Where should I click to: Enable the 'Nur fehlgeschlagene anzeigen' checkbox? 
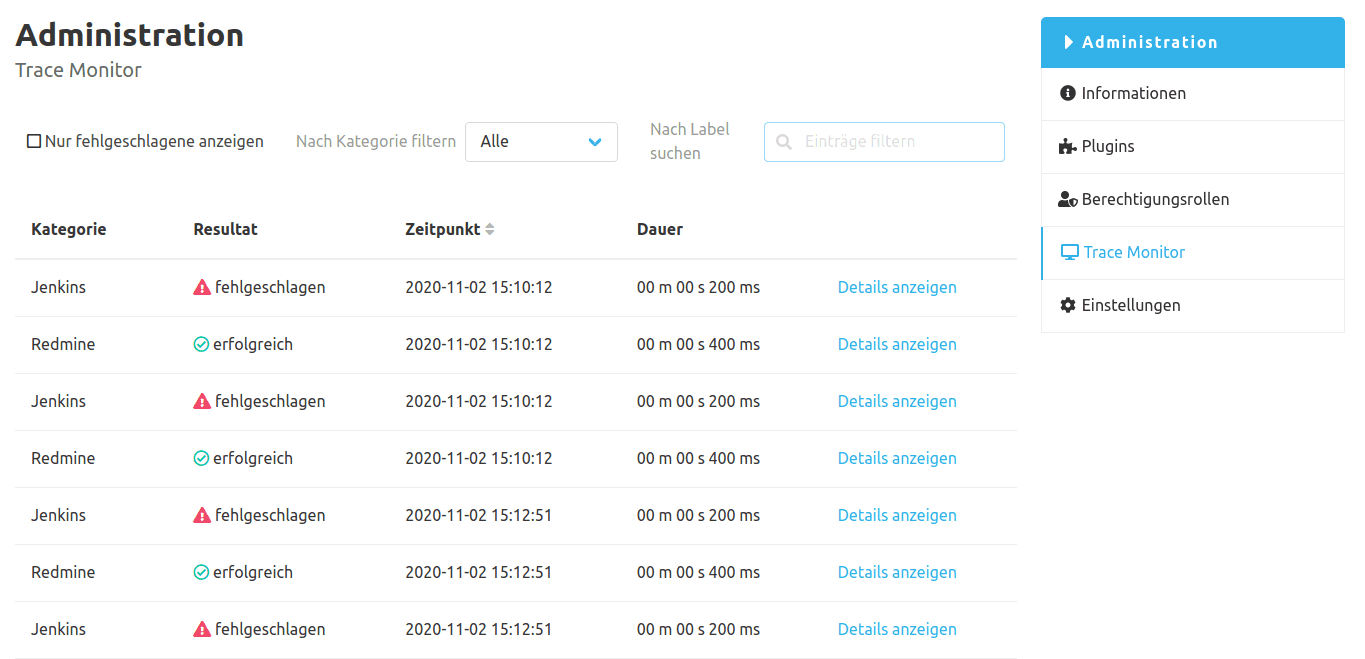[x=34, y=140]
